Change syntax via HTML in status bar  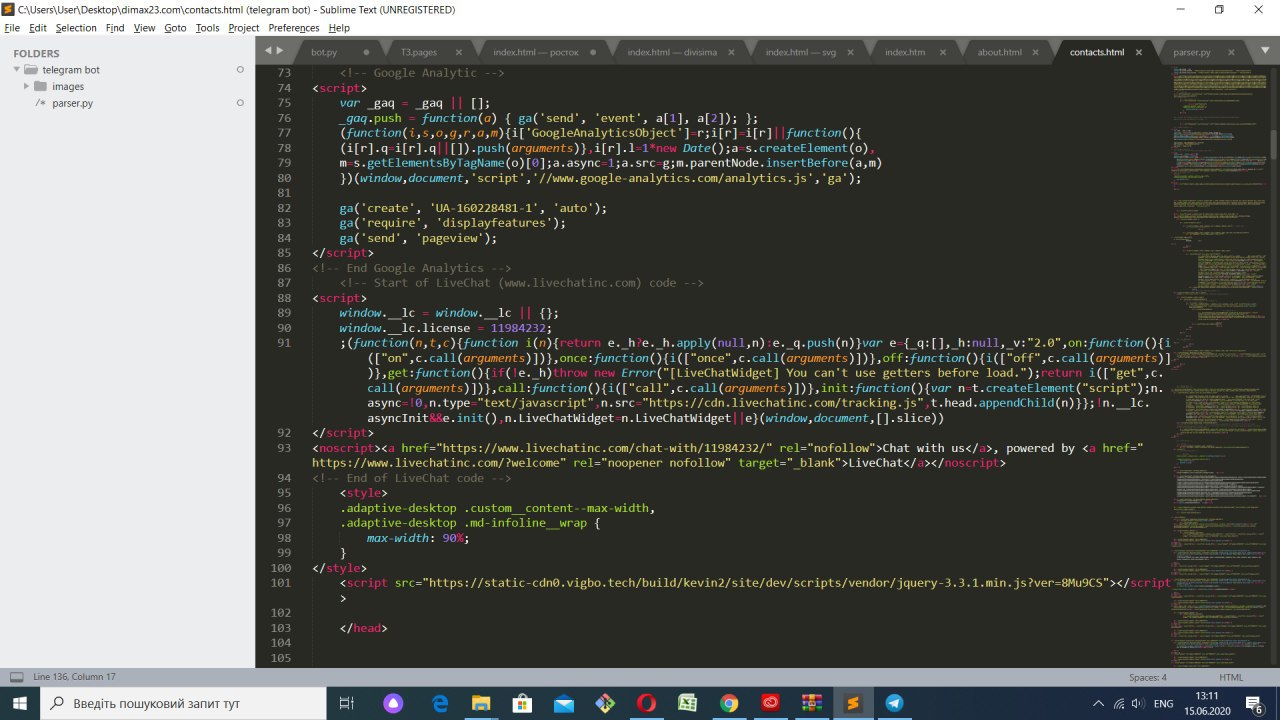pos(1231,677)
